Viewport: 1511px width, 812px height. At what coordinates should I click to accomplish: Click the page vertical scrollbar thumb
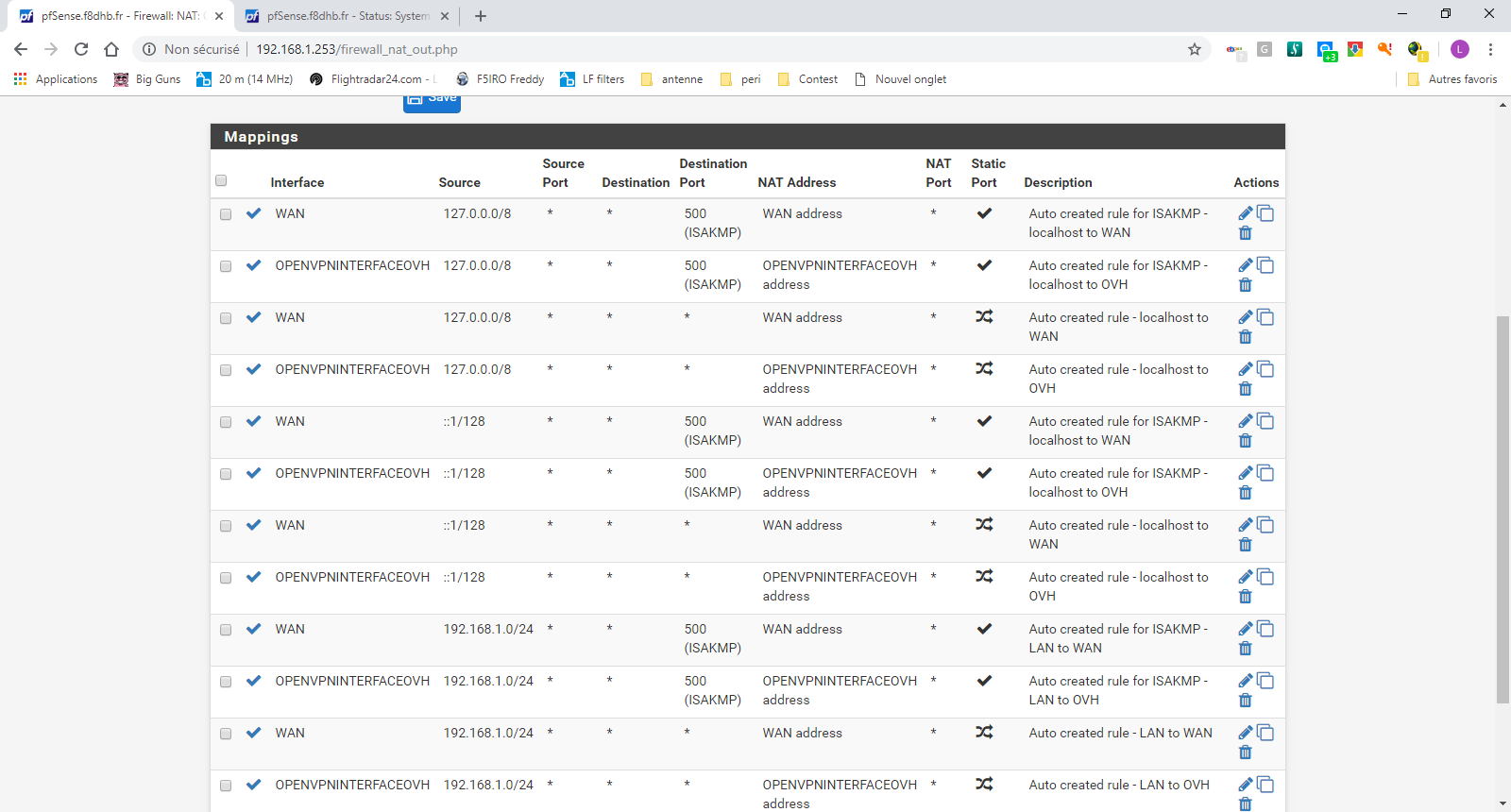click(x=1503, y=510)
